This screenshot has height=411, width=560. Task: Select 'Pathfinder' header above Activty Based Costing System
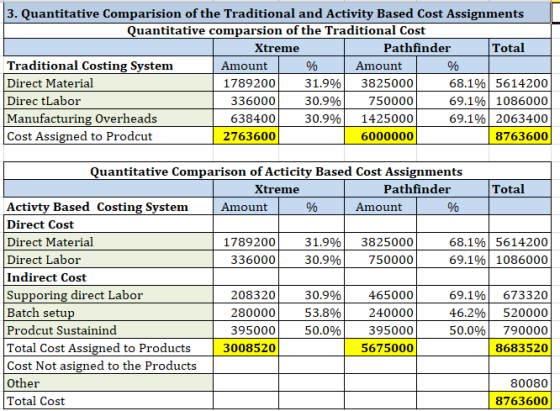click(x=416, y=189)
